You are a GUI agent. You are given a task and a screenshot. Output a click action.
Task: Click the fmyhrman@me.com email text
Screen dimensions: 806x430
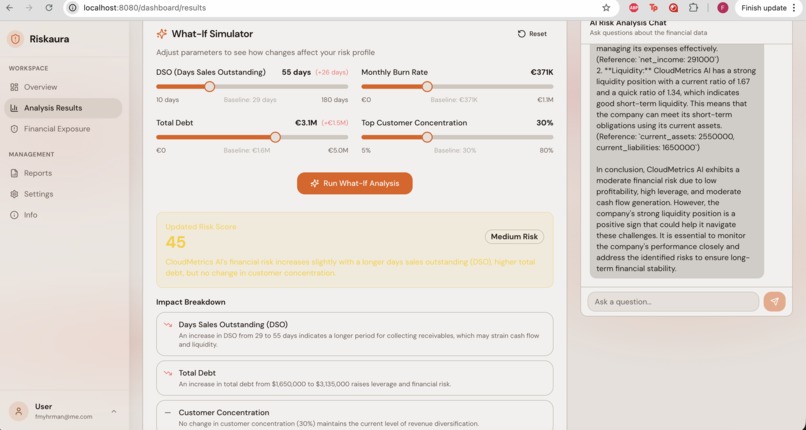pyautogui.click(x=64, y=417)
